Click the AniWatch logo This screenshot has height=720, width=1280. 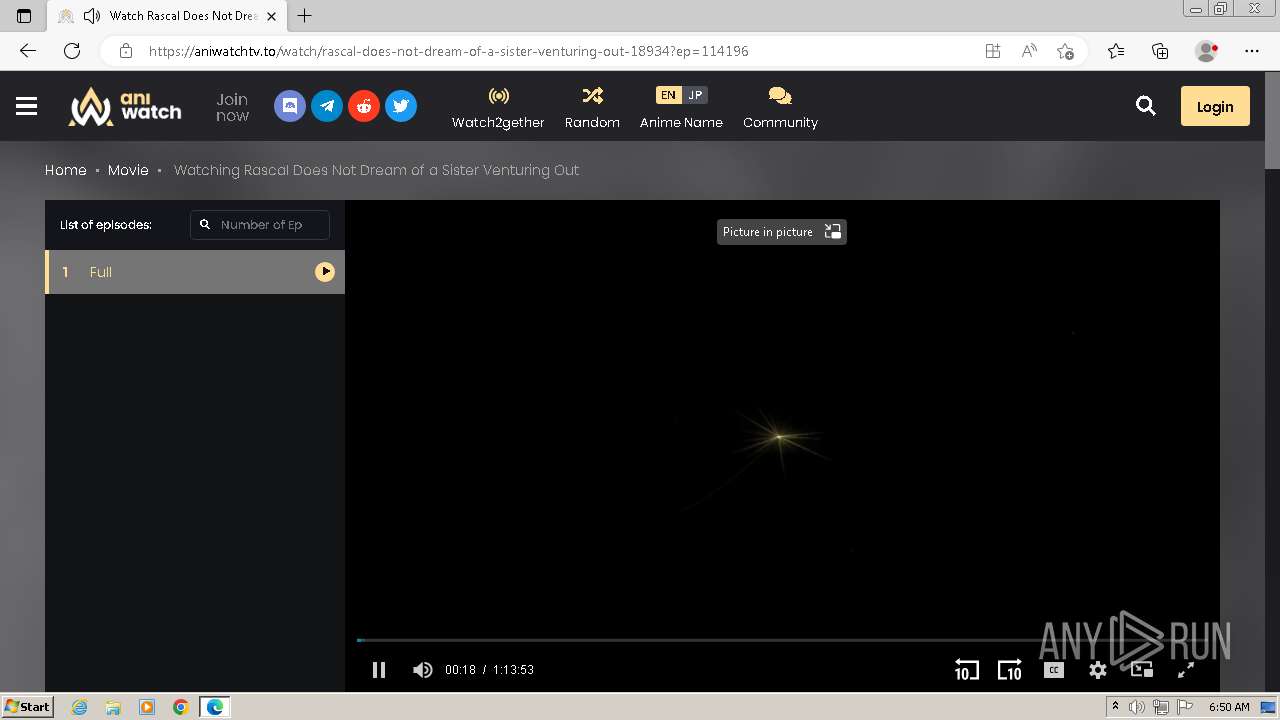pyautogui.click(x=125, y=106)
